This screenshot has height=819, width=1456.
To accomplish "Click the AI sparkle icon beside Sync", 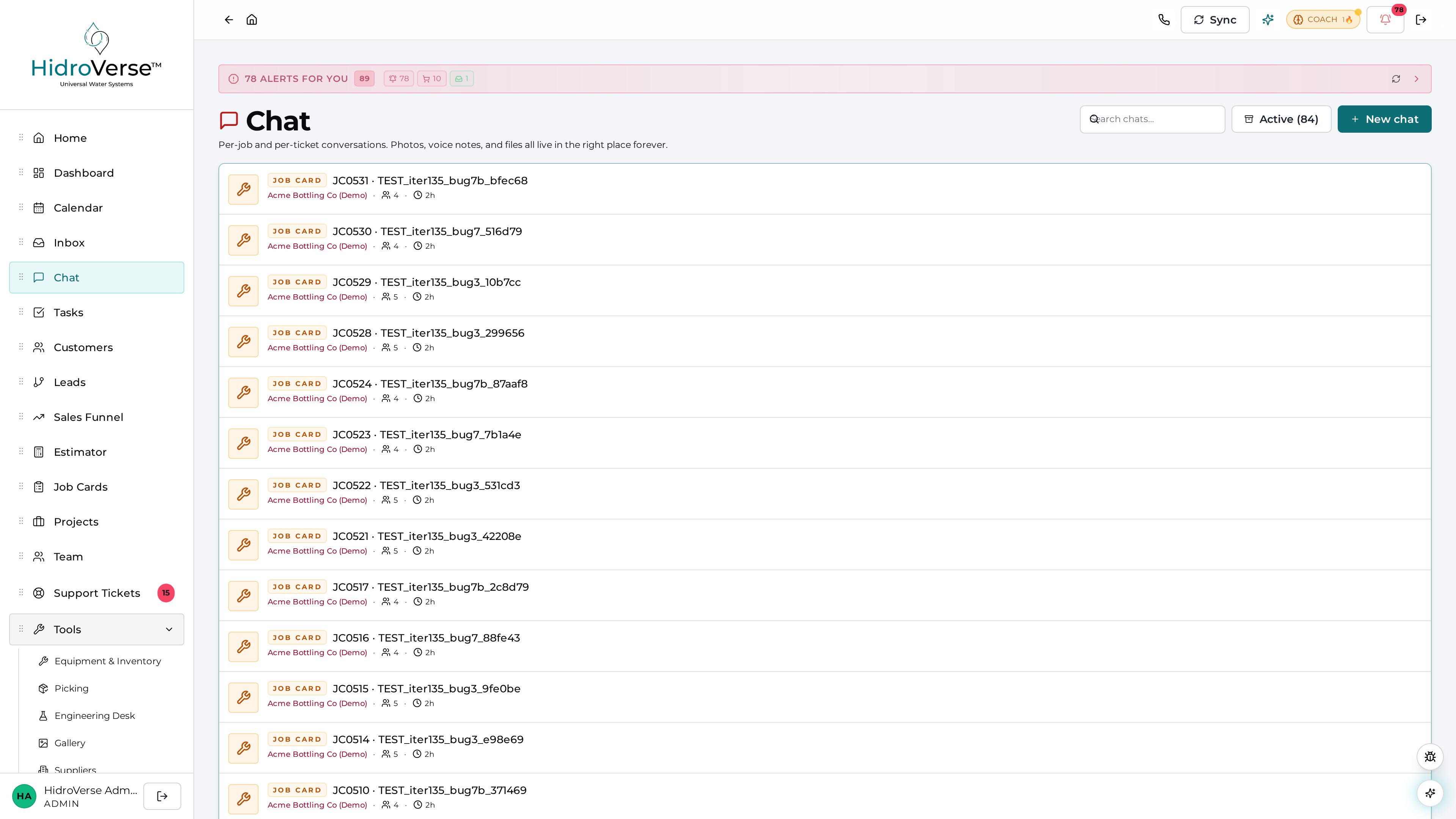I will tap(1268, 20).
